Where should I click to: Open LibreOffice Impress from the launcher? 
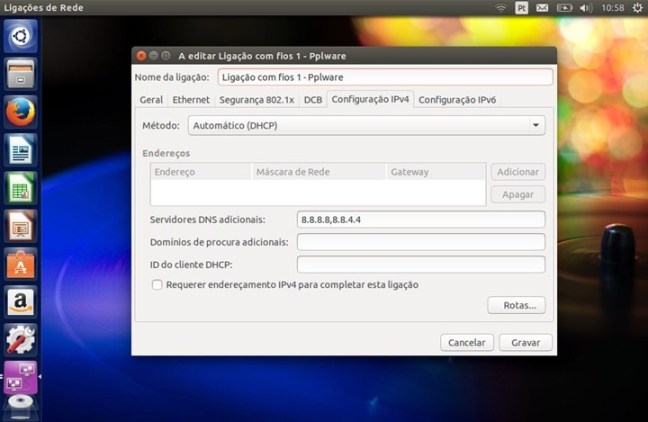tap(21, 226)
